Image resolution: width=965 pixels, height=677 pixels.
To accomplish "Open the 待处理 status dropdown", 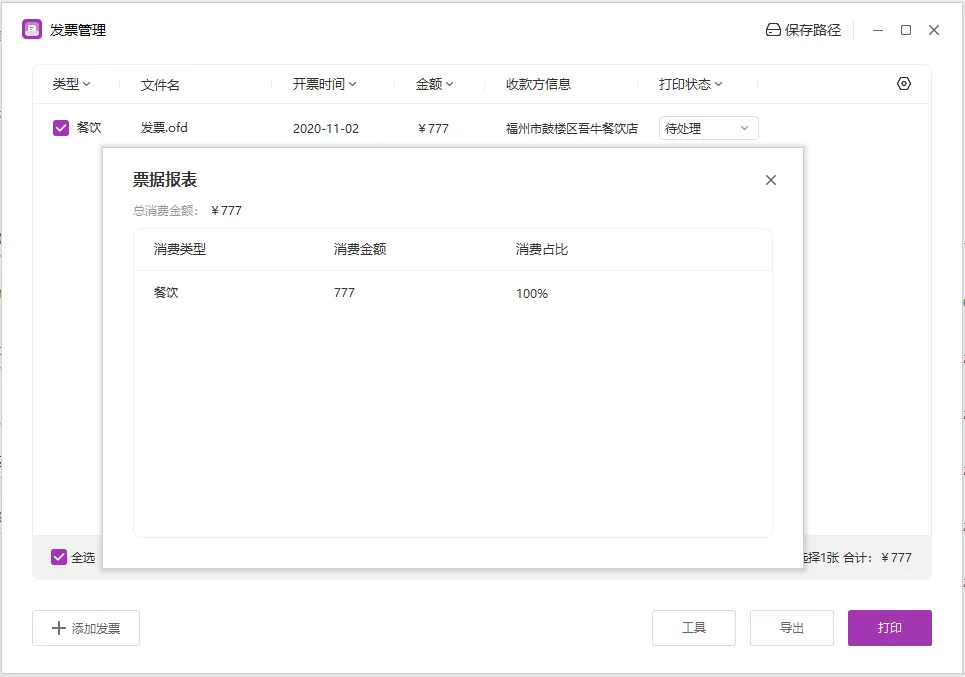I will click(x=708, y=128).
